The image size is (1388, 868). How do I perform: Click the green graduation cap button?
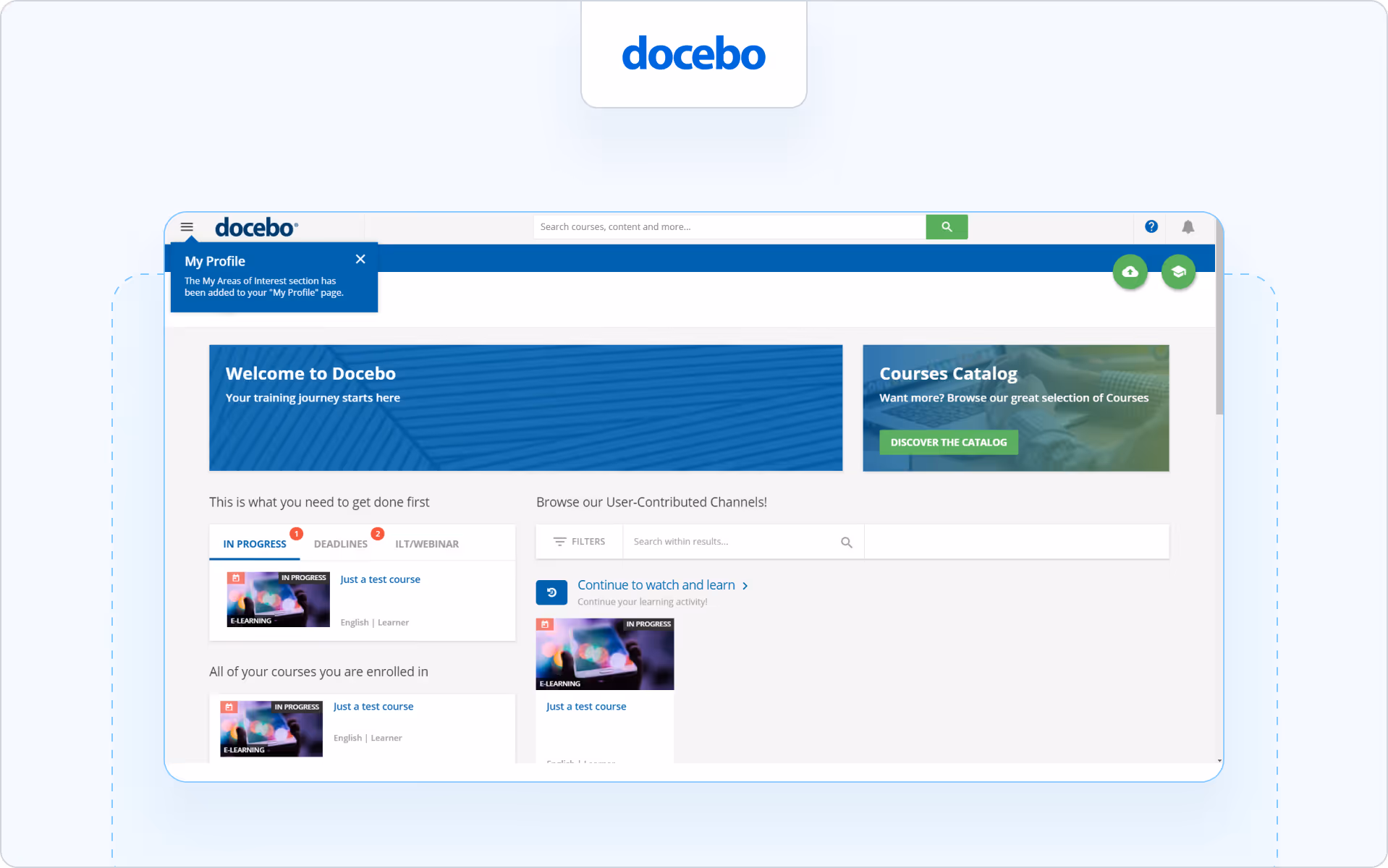[1179, 272]
